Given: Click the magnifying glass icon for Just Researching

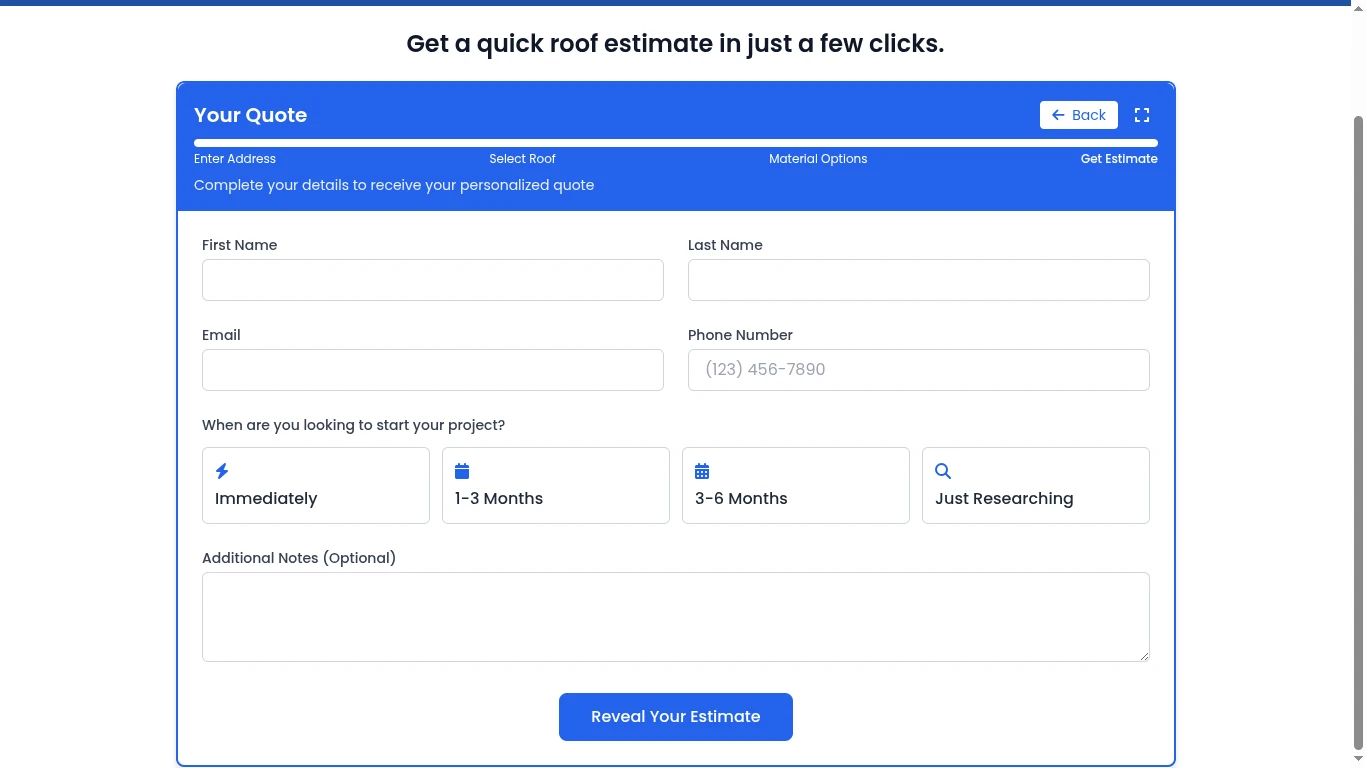Looking at the screenshot, I should (942, 471).
